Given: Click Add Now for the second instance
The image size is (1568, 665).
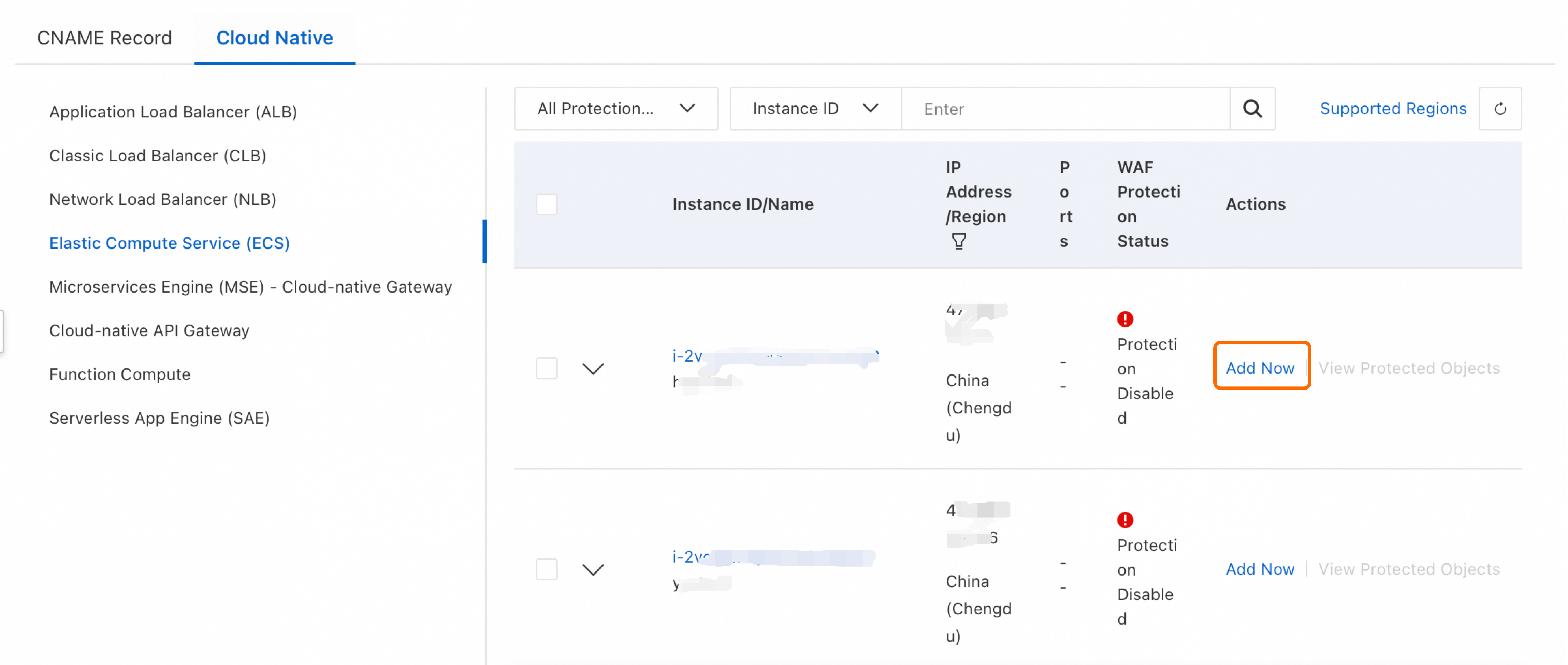Looking at the screenshot, I should coord(1259,569).
